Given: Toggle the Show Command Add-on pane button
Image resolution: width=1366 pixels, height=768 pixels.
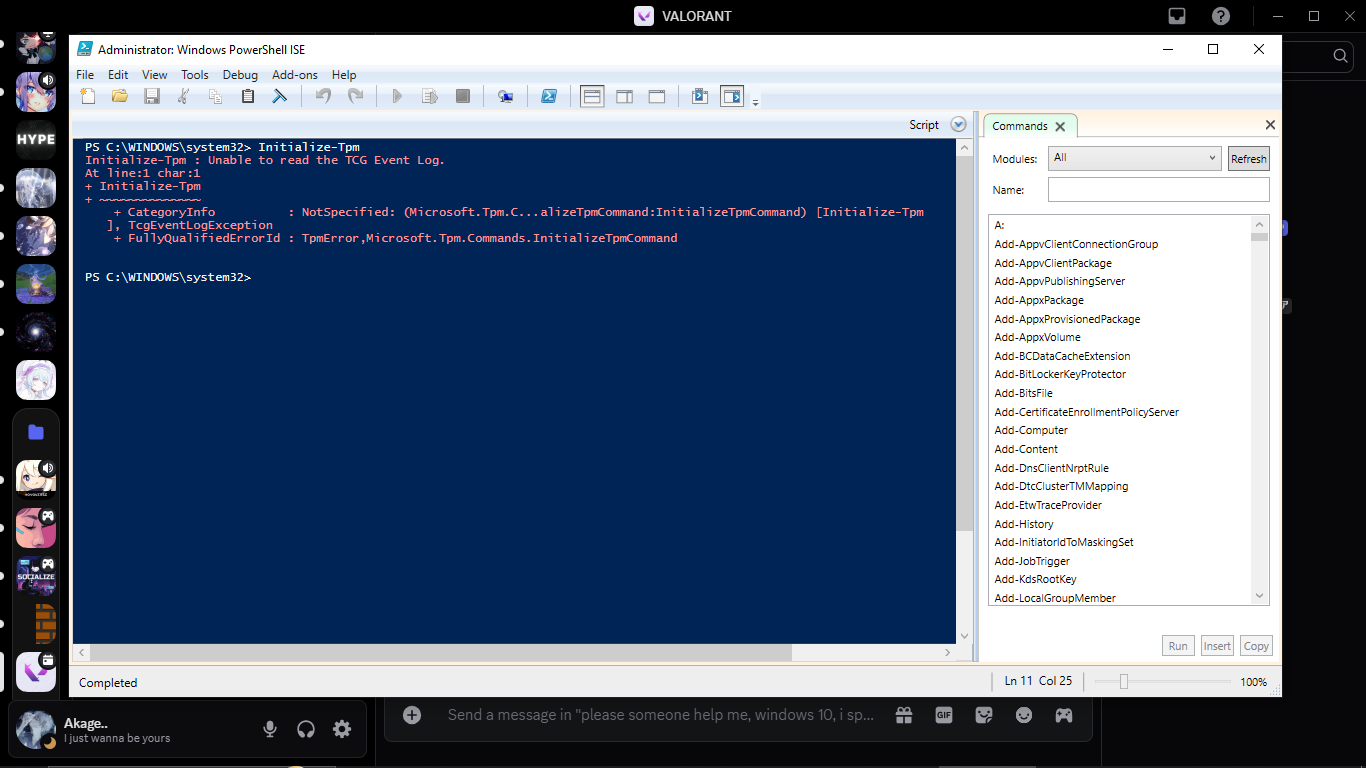Looking at the screenshot, I should tap(733, 97).
